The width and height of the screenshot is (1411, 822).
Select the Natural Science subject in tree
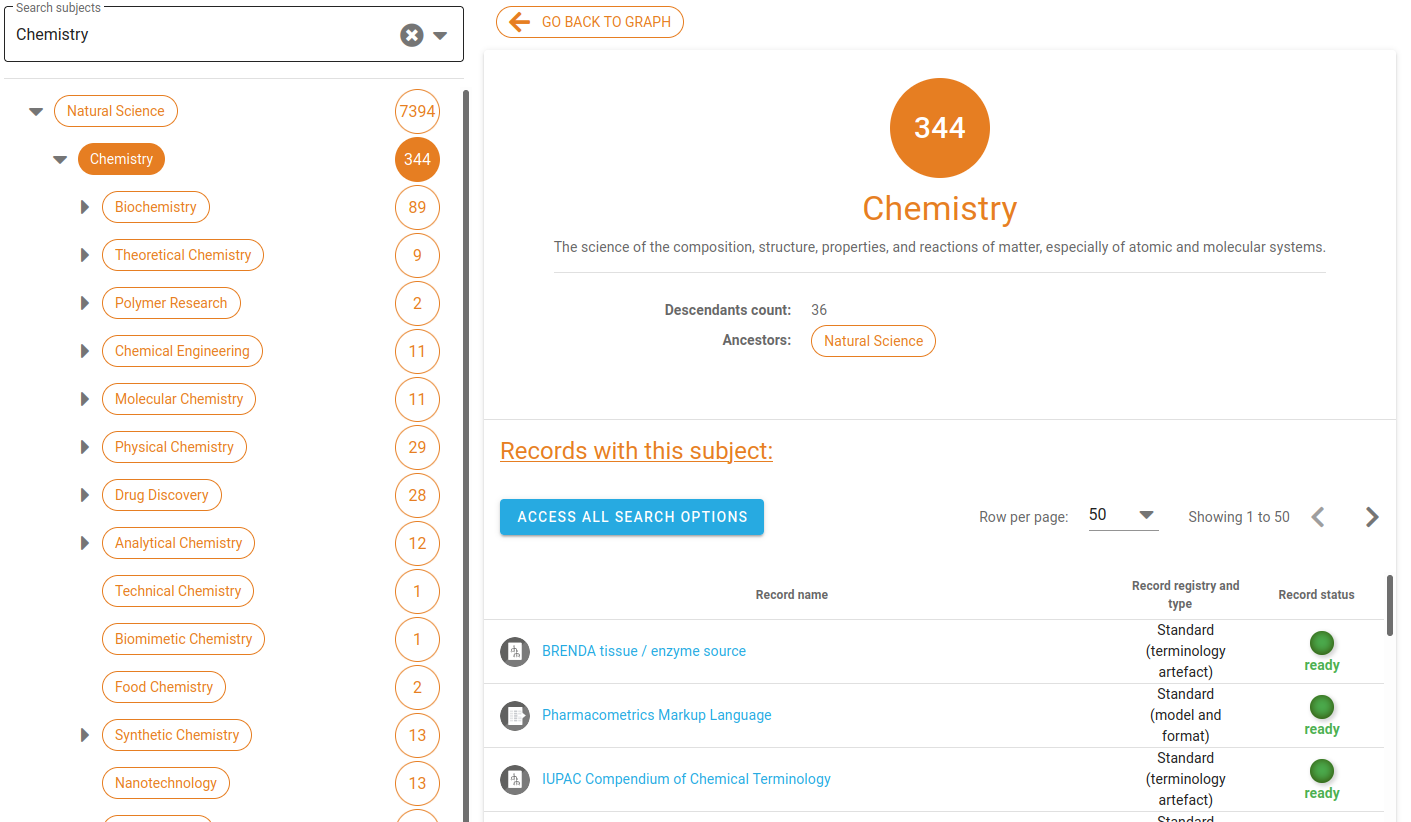point(116,111)
